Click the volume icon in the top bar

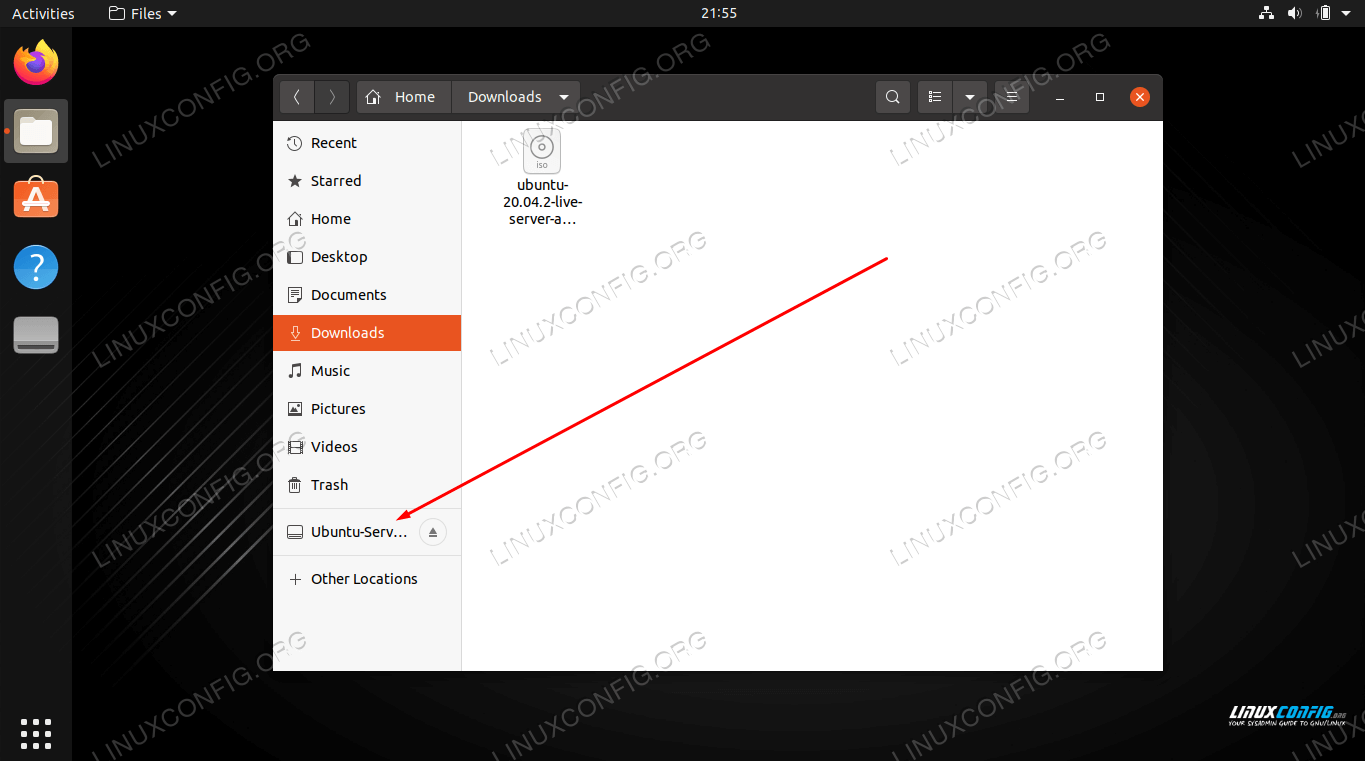[x=1294, y=13]
